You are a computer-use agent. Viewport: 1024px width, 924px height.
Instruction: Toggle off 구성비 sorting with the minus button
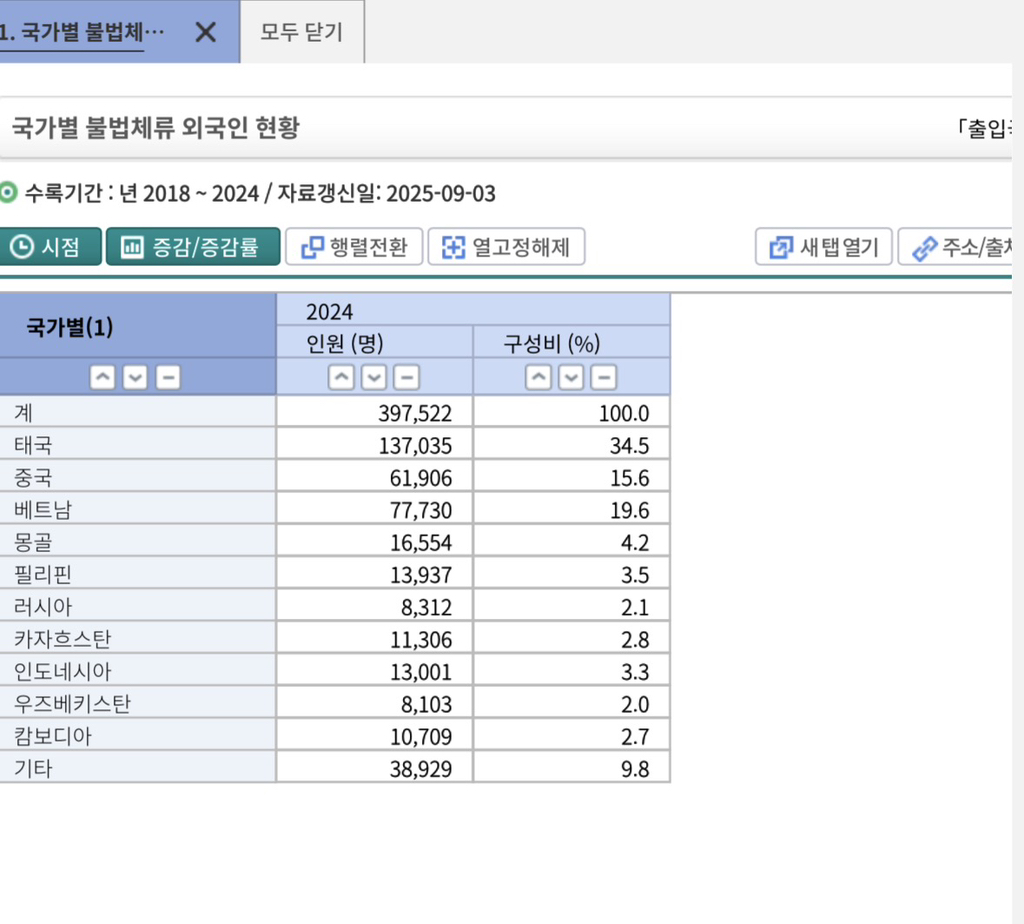(x=603, y=377)
